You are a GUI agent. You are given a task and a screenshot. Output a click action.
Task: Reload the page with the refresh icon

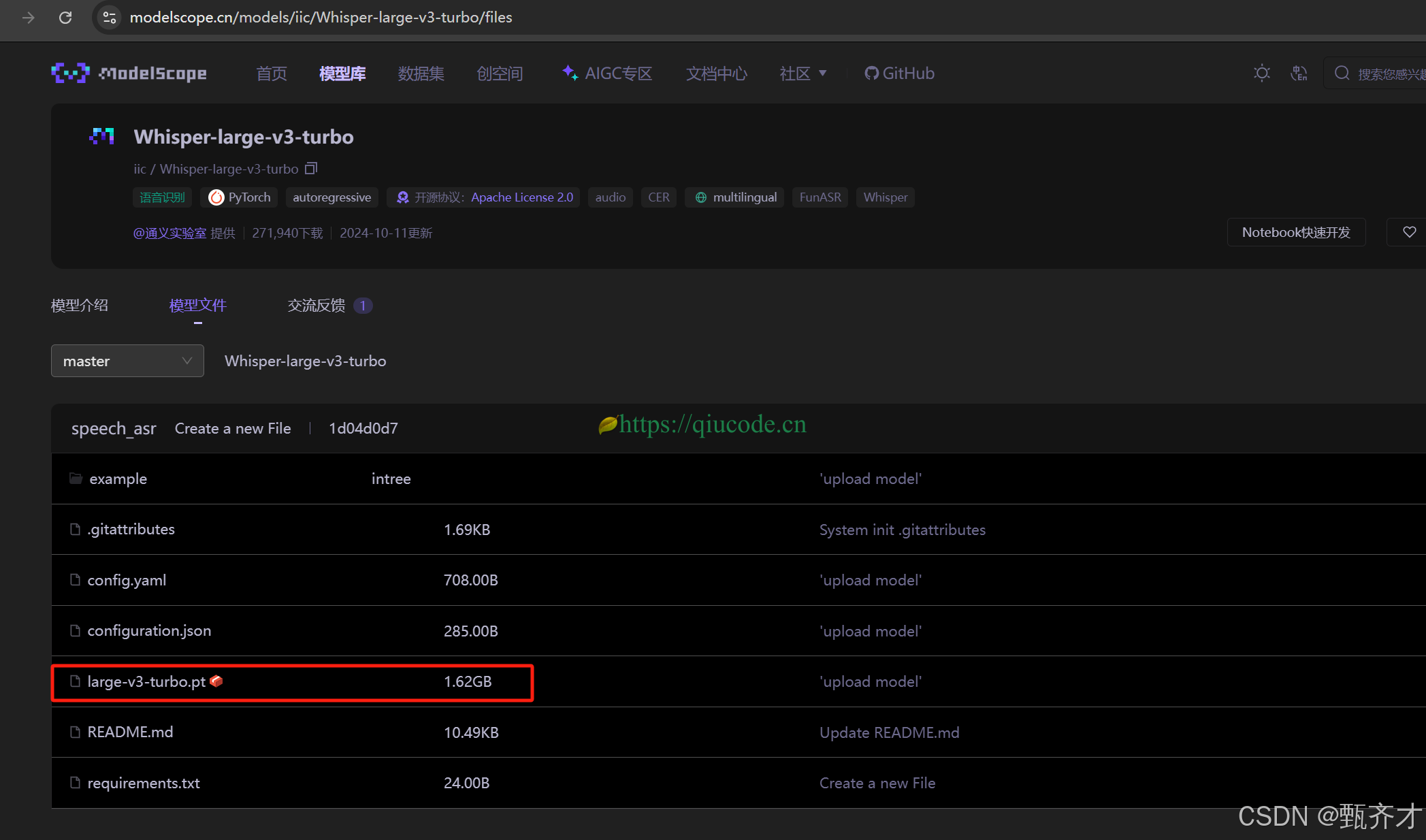click(x=65, y=18)
